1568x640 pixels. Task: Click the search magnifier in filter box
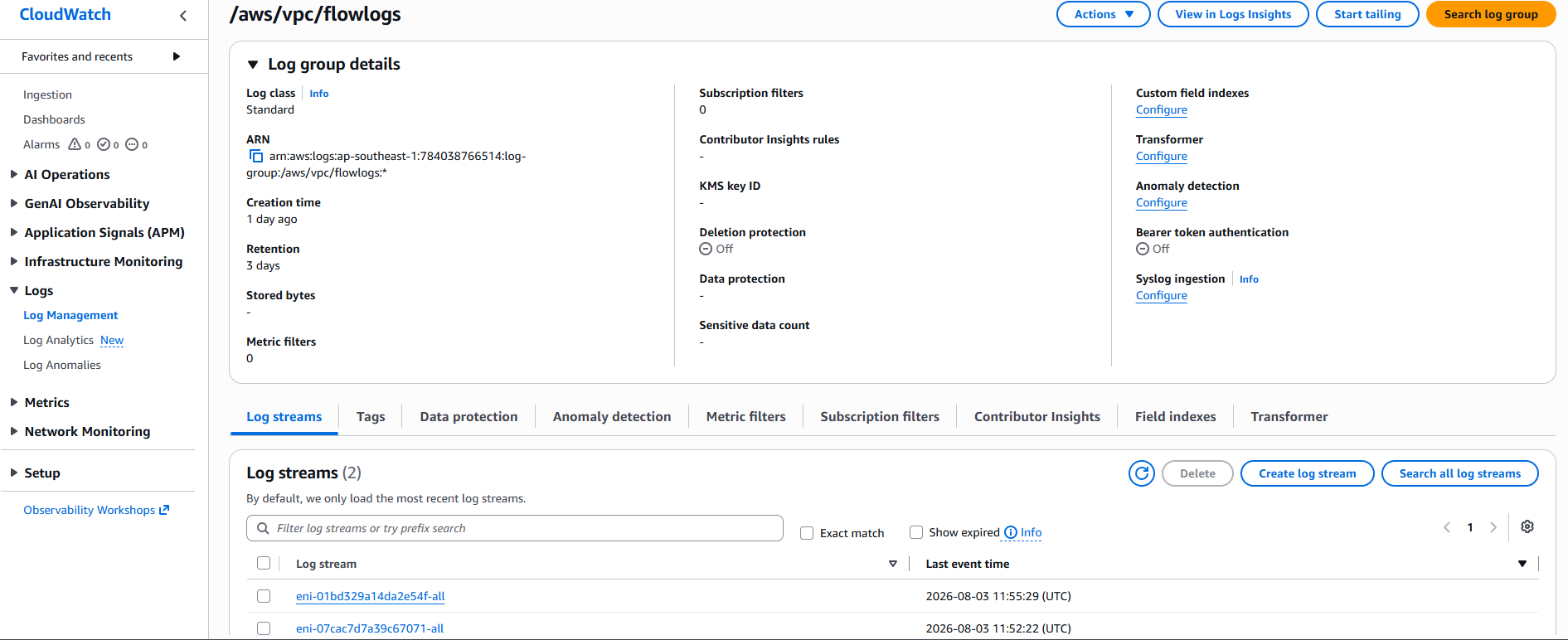point(263,528)
